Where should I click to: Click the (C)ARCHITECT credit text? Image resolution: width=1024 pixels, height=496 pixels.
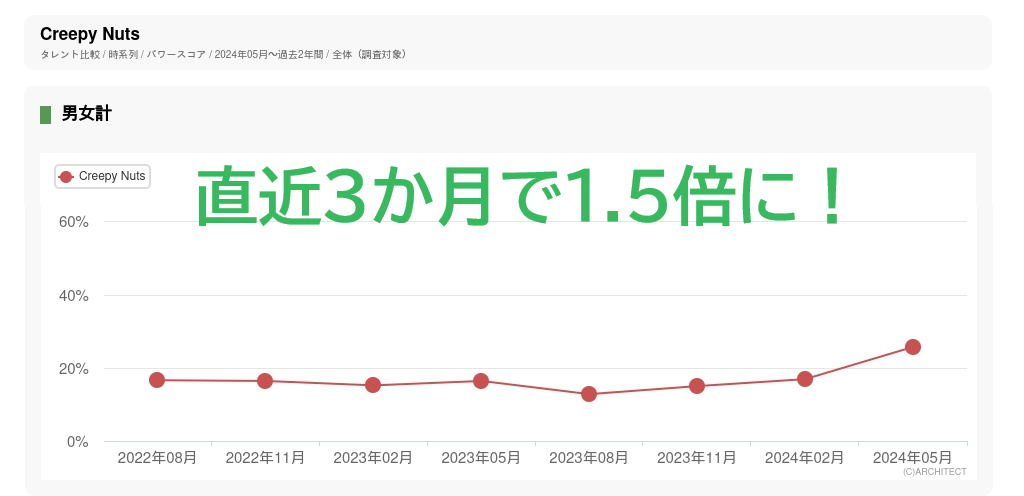[934, 472]
